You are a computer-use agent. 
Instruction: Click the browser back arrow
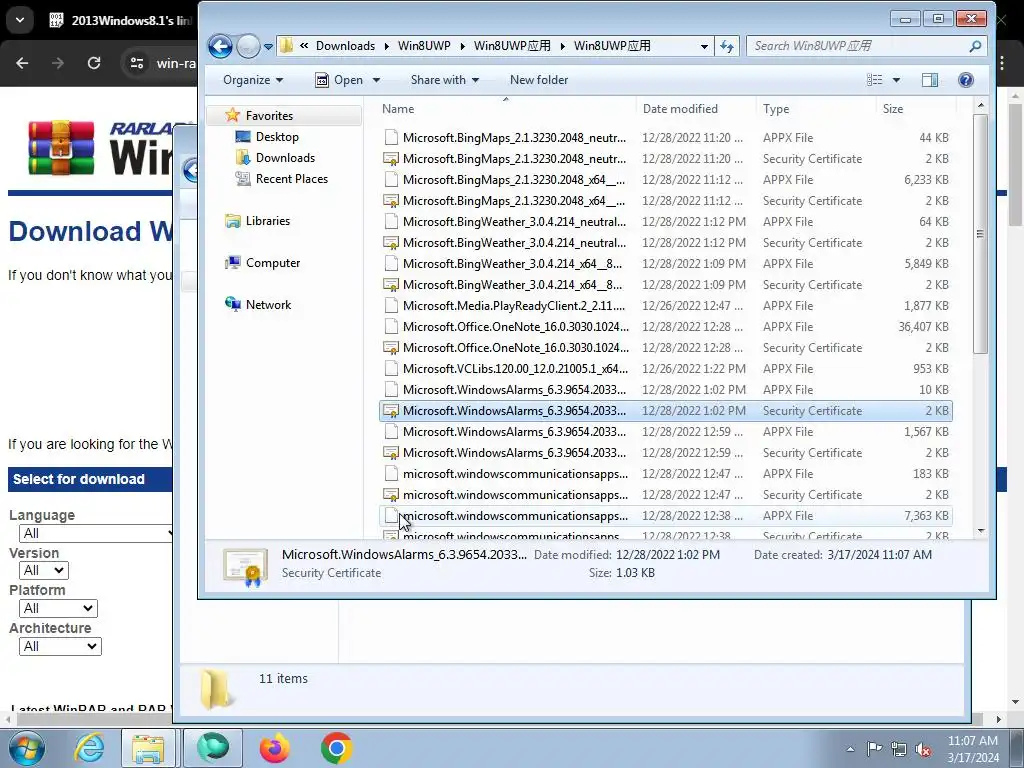coord(22,63)
